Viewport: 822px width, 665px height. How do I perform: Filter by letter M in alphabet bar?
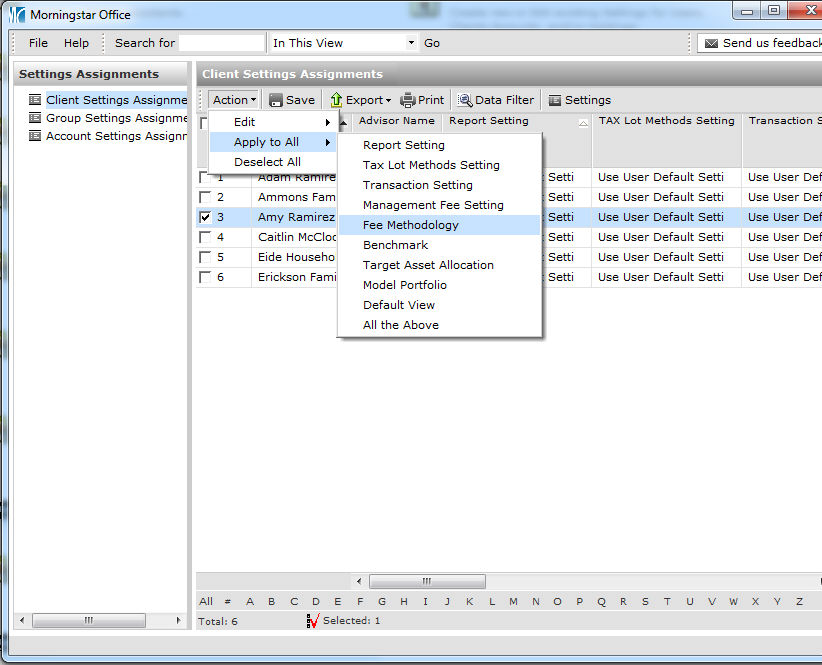513,601
